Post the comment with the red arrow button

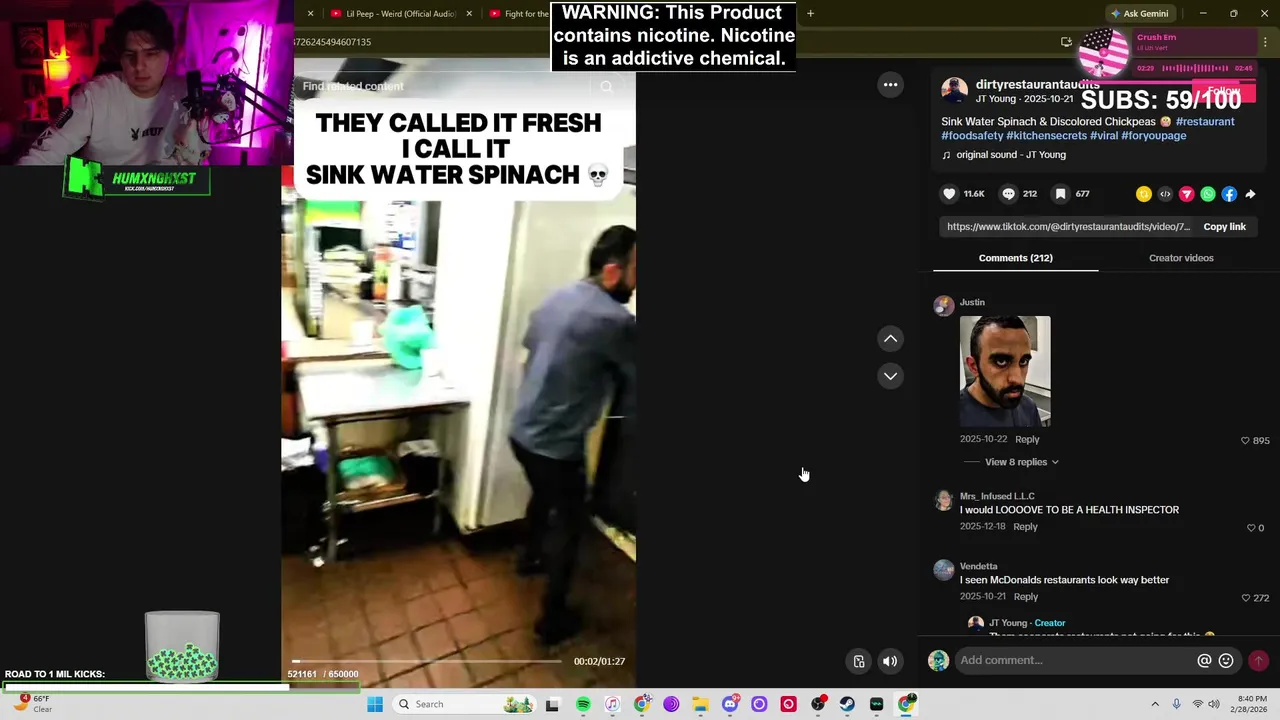(x=1258, y=660)
